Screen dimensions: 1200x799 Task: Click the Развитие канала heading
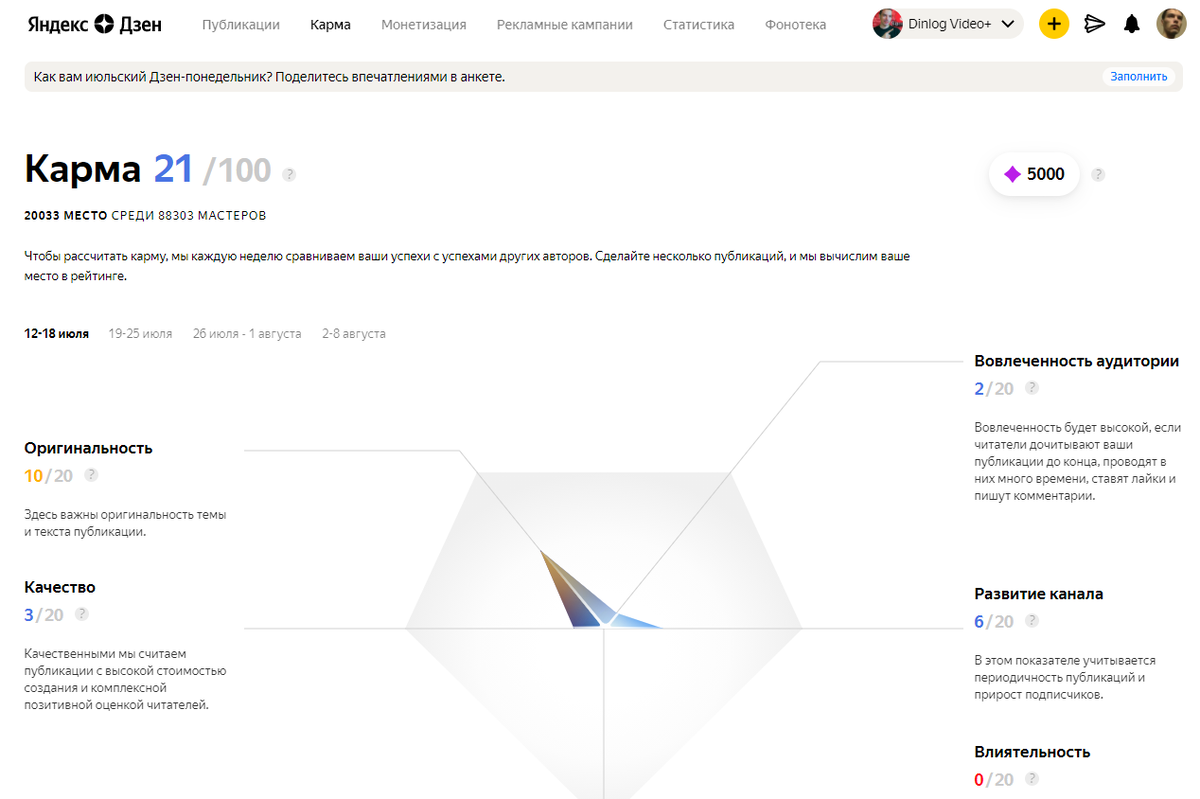1039,594
